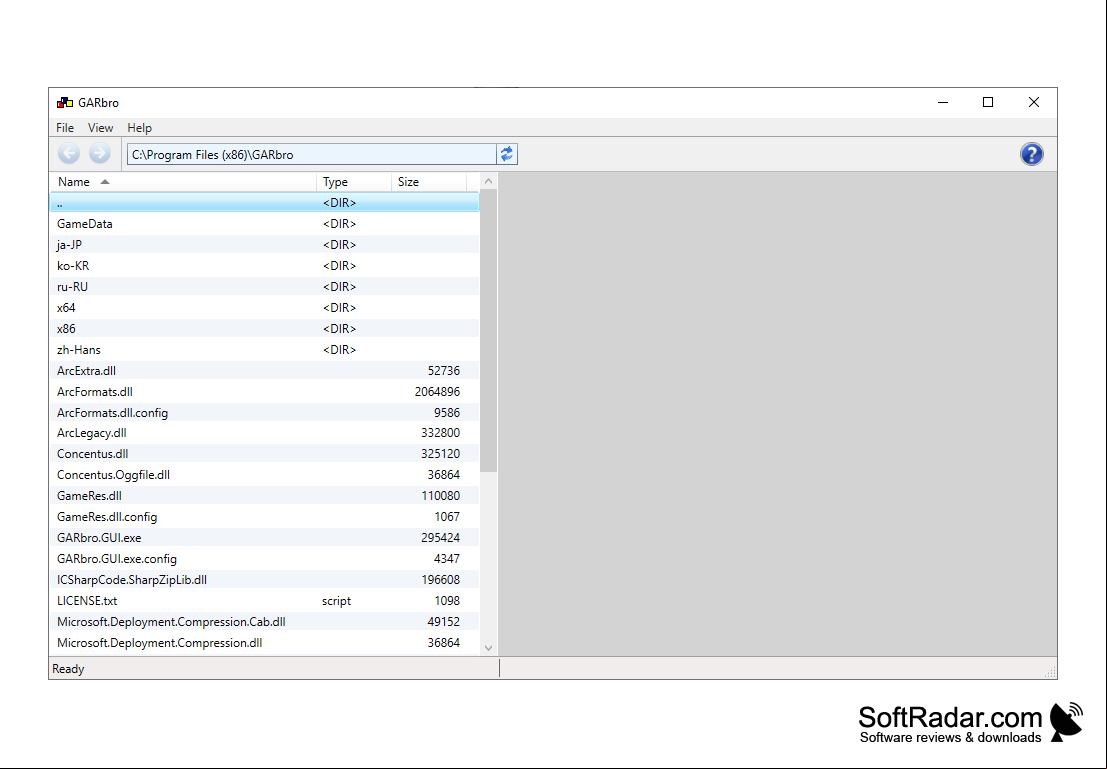This screenshot has height=769, width=1107.
Task: Click the Ready status bar text
Action: [68, 669]
